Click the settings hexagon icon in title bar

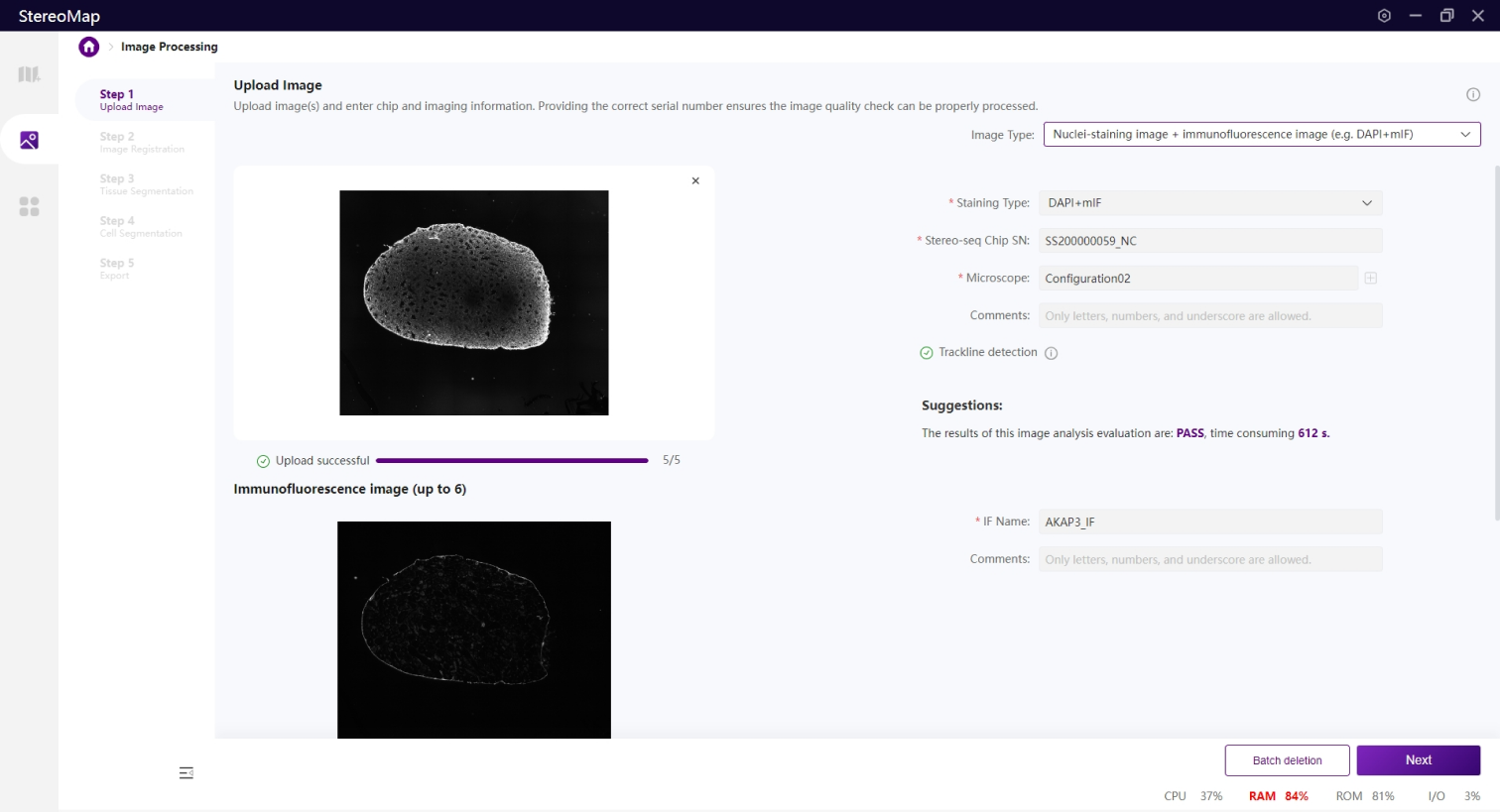[x=1384, y=16]
